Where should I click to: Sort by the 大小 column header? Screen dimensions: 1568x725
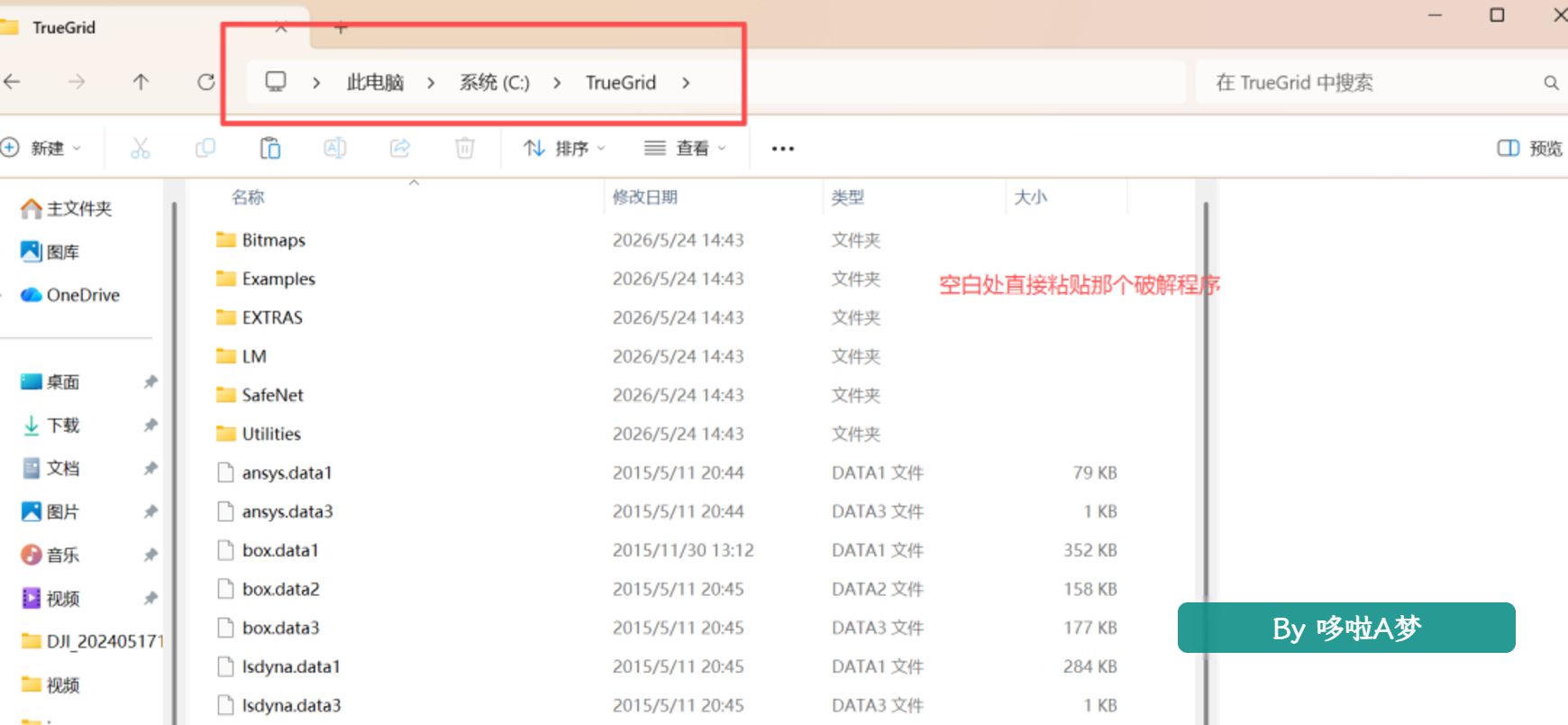click(1031, 197)
